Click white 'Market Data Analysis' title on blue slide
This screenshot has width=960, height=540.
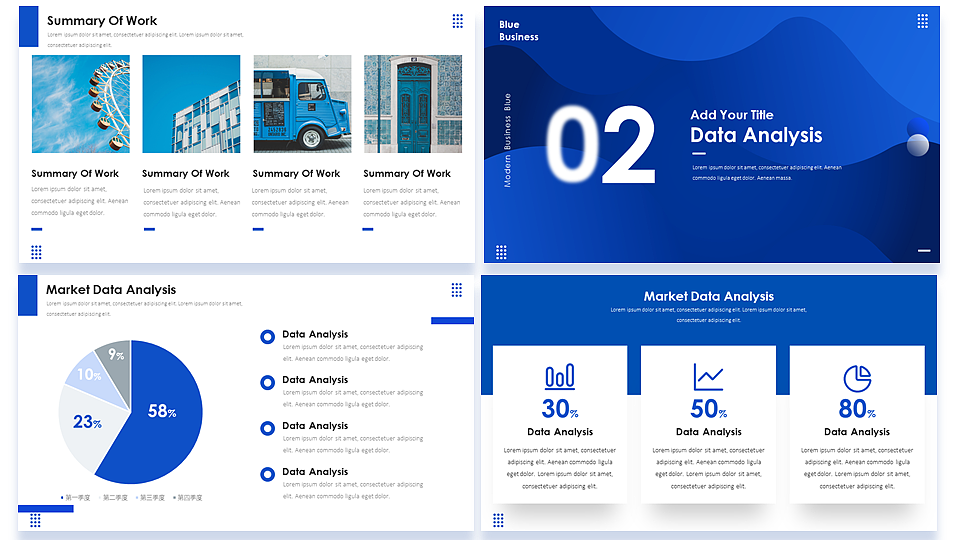708,296
